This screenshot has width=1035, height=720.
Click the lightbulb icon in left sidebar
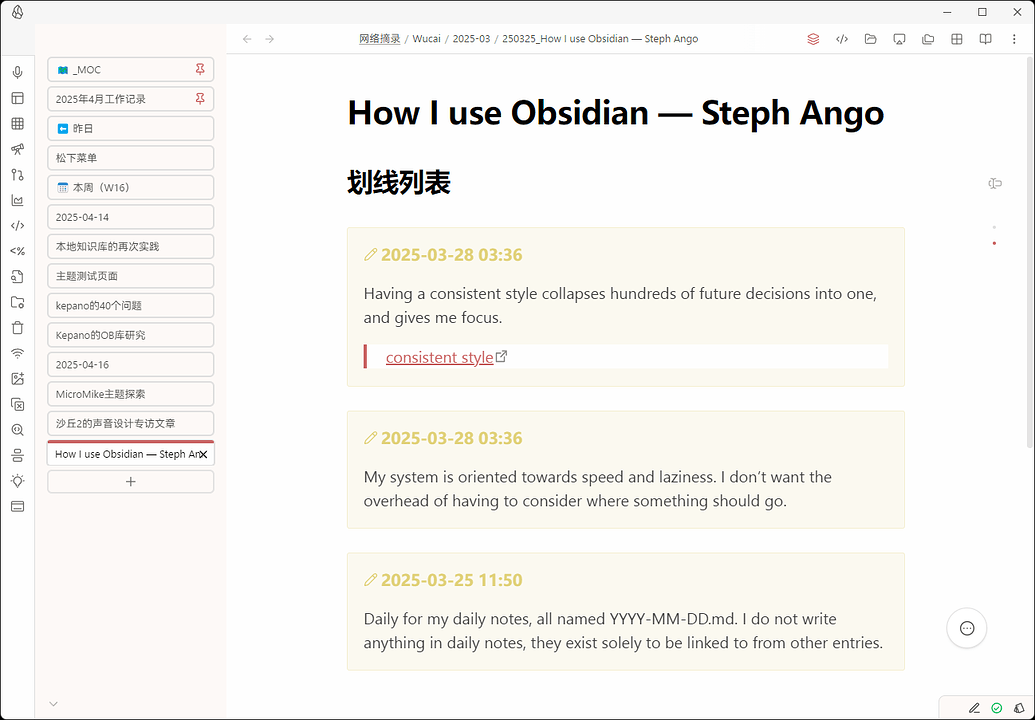[17, 480]
